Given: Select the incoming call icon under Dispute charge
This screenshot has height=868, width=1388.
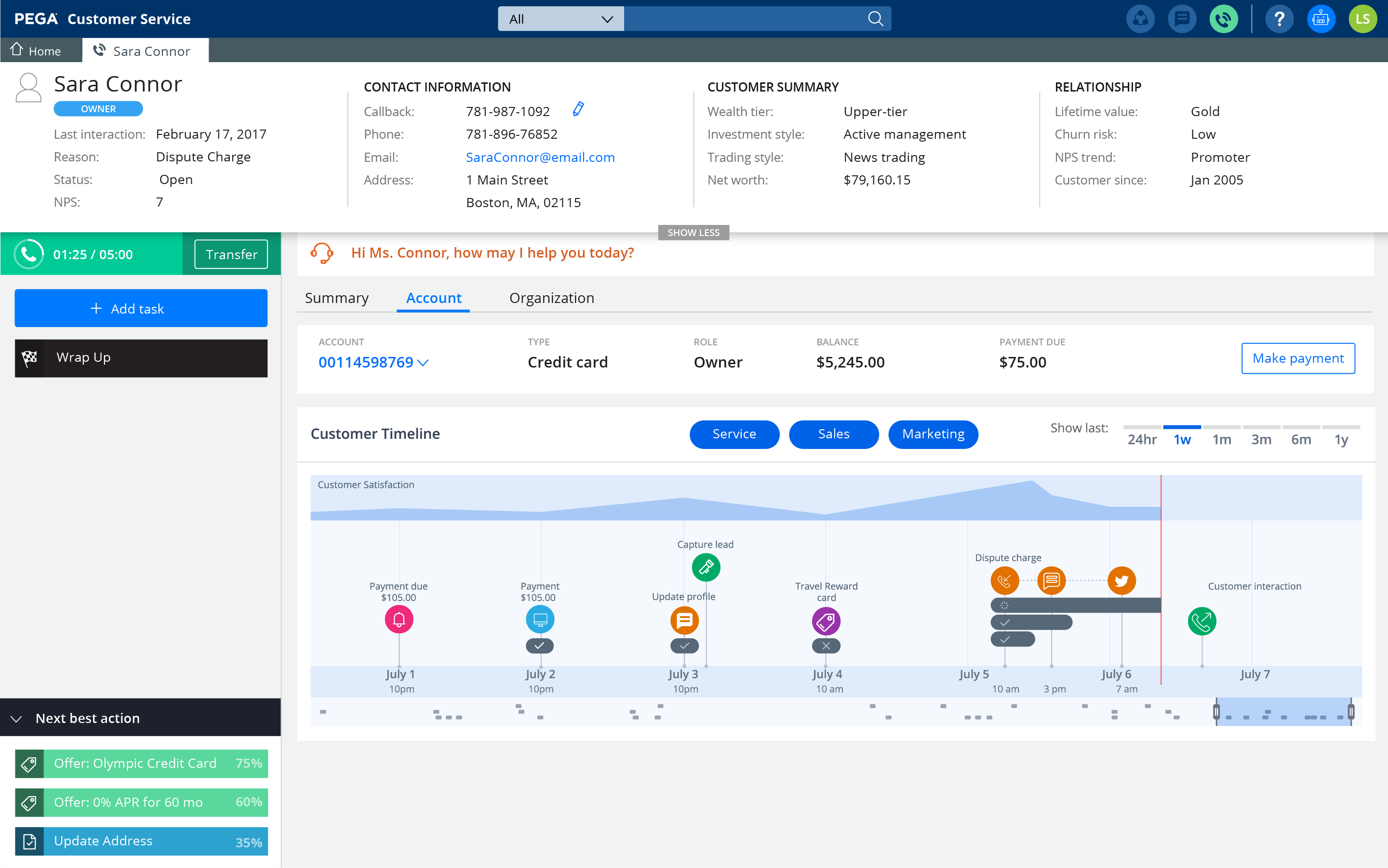Looking at the screenshot, I should tap(1004, 580).
